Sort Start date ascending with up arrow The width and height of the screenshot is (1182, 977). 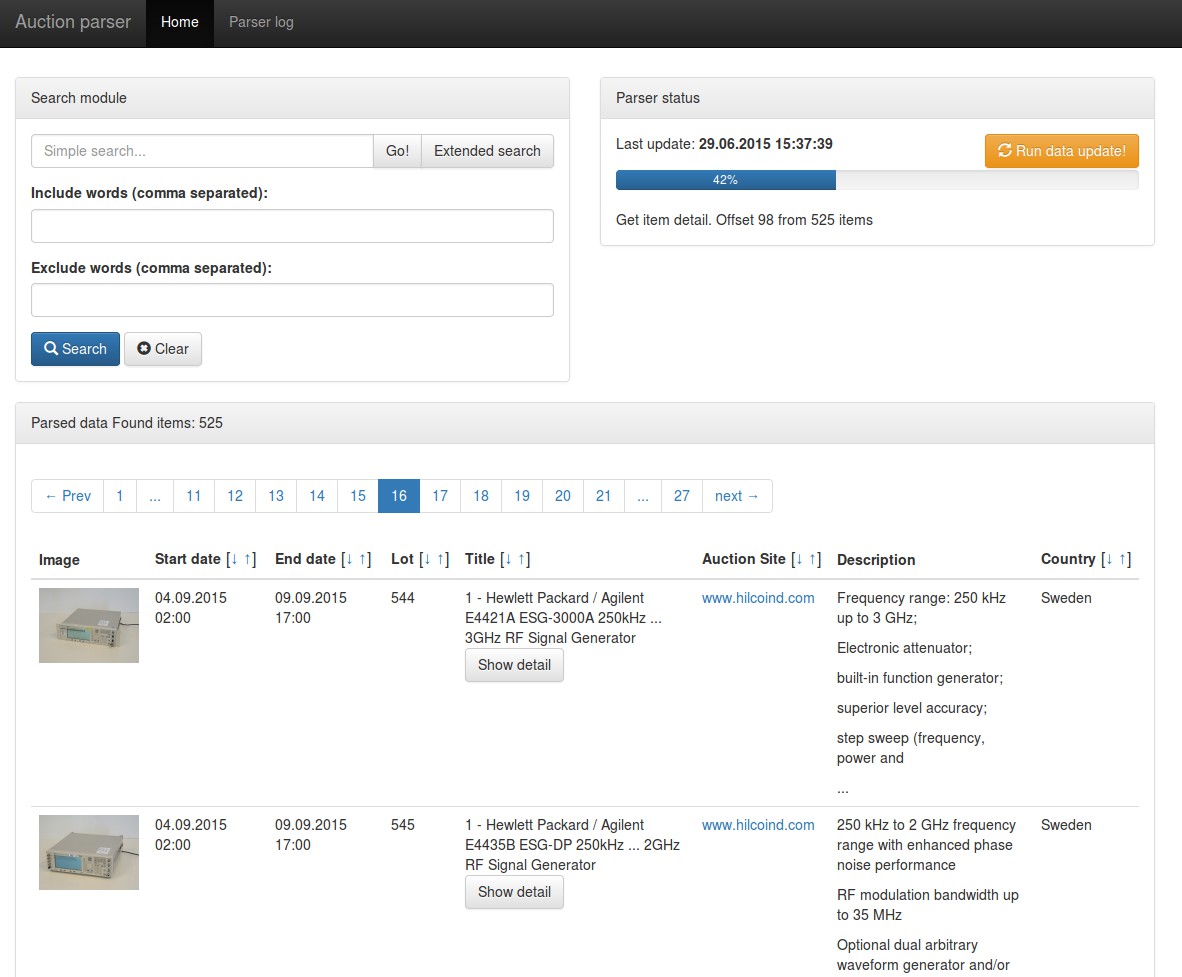click(x=248, y=559)
